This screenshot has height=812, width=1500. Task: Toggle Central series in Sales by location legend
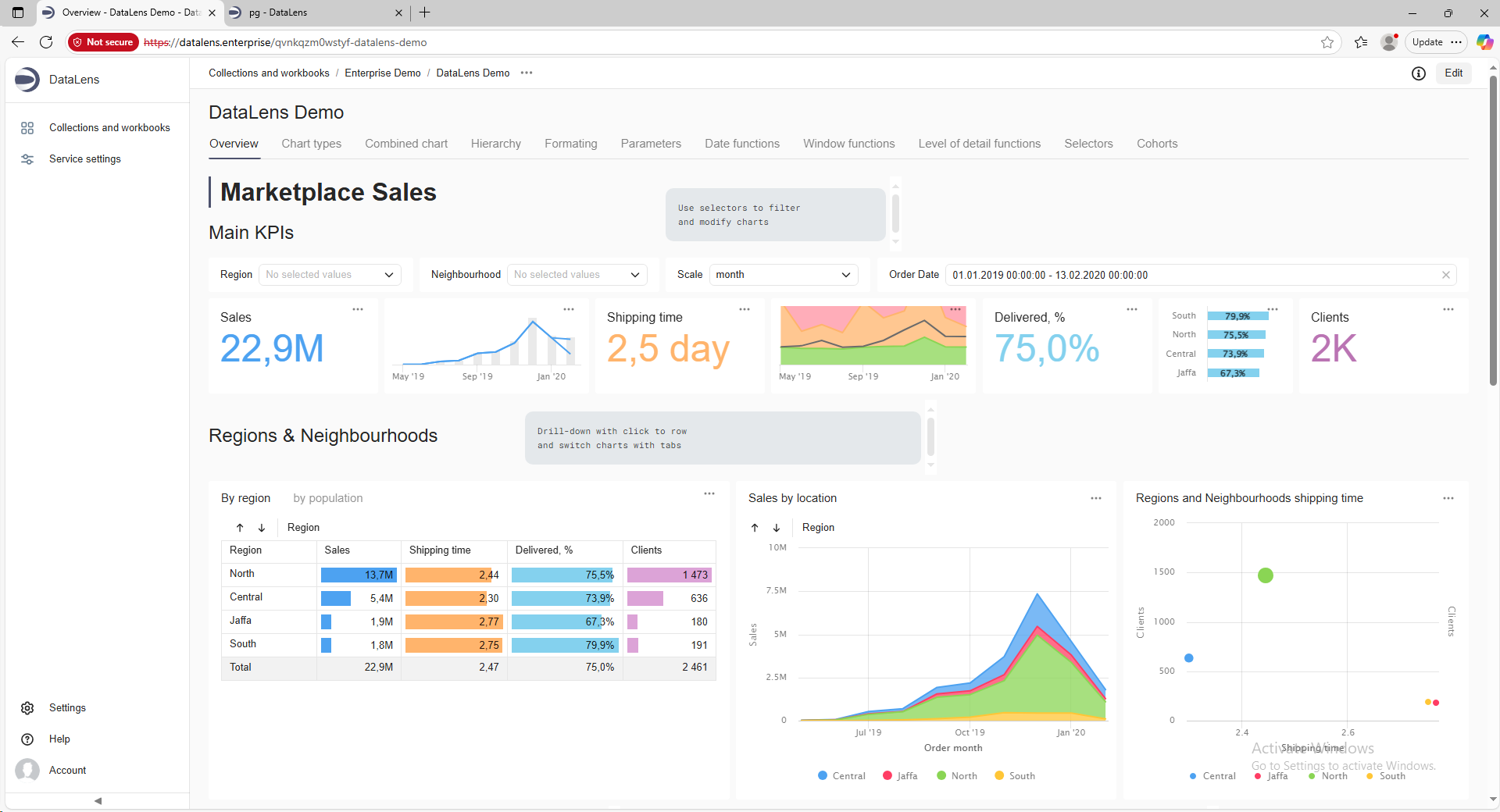point(841,776)
